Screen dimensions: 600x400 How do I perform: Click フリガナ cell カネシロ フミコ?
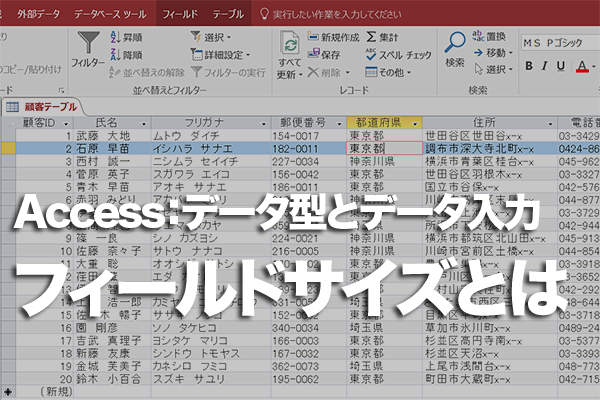coord(190,366)
